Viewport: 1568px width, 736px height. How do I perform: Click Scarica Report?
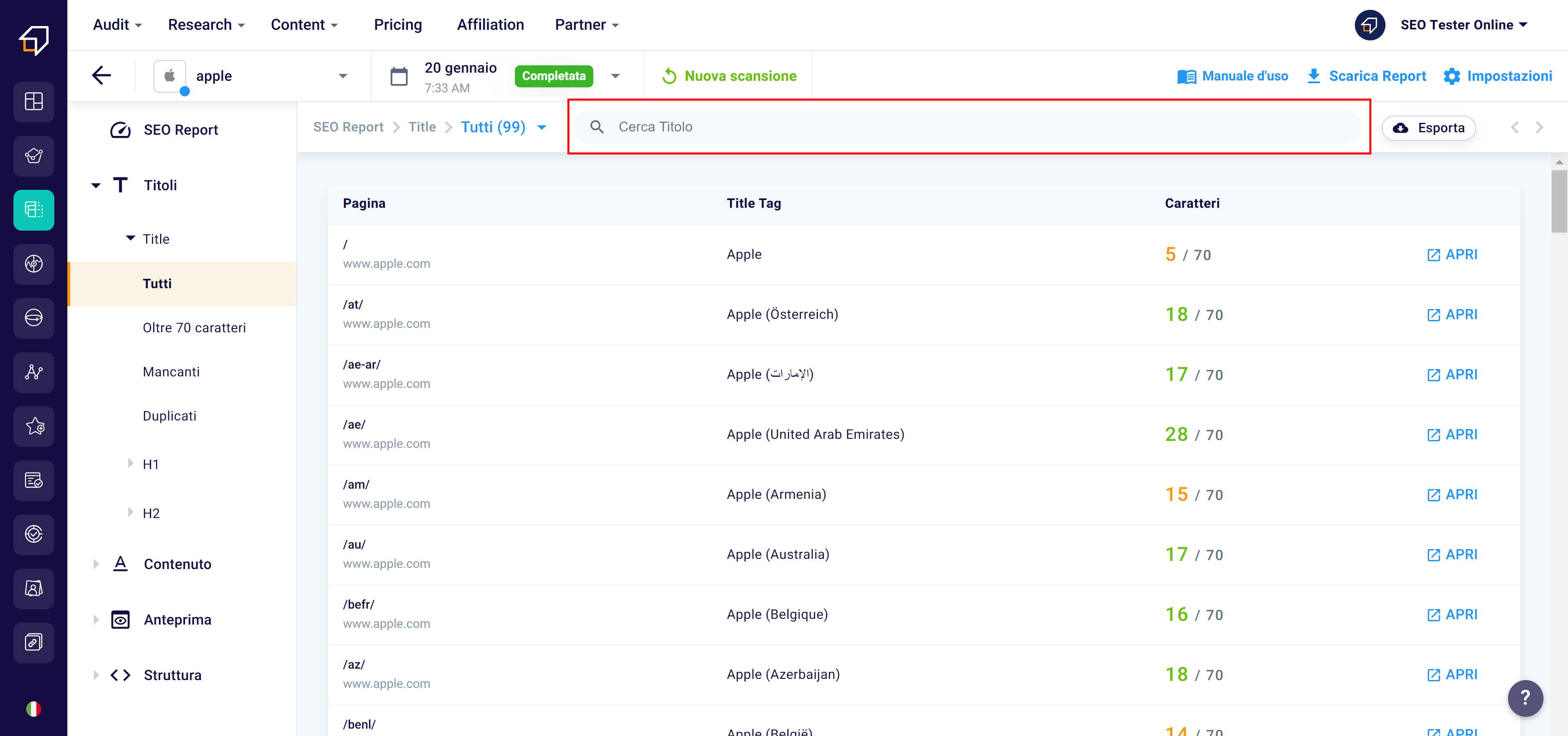coord(1367,76)
